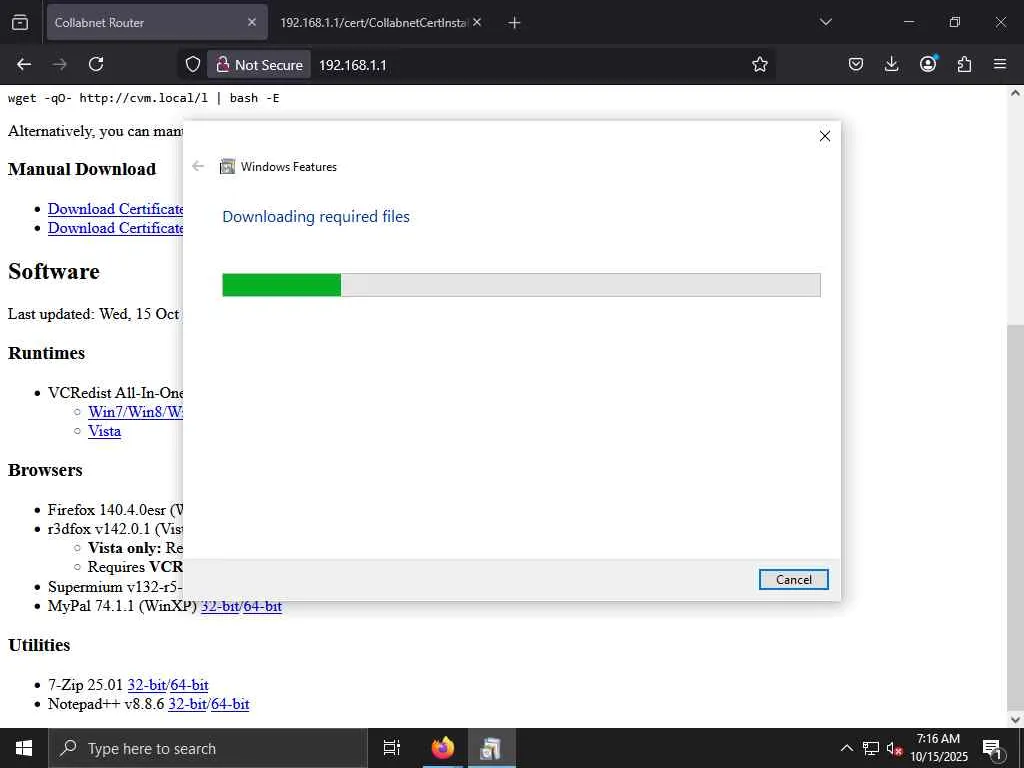
Task: Switch to the CollabnetCertInstall tab
Action: 374,22
